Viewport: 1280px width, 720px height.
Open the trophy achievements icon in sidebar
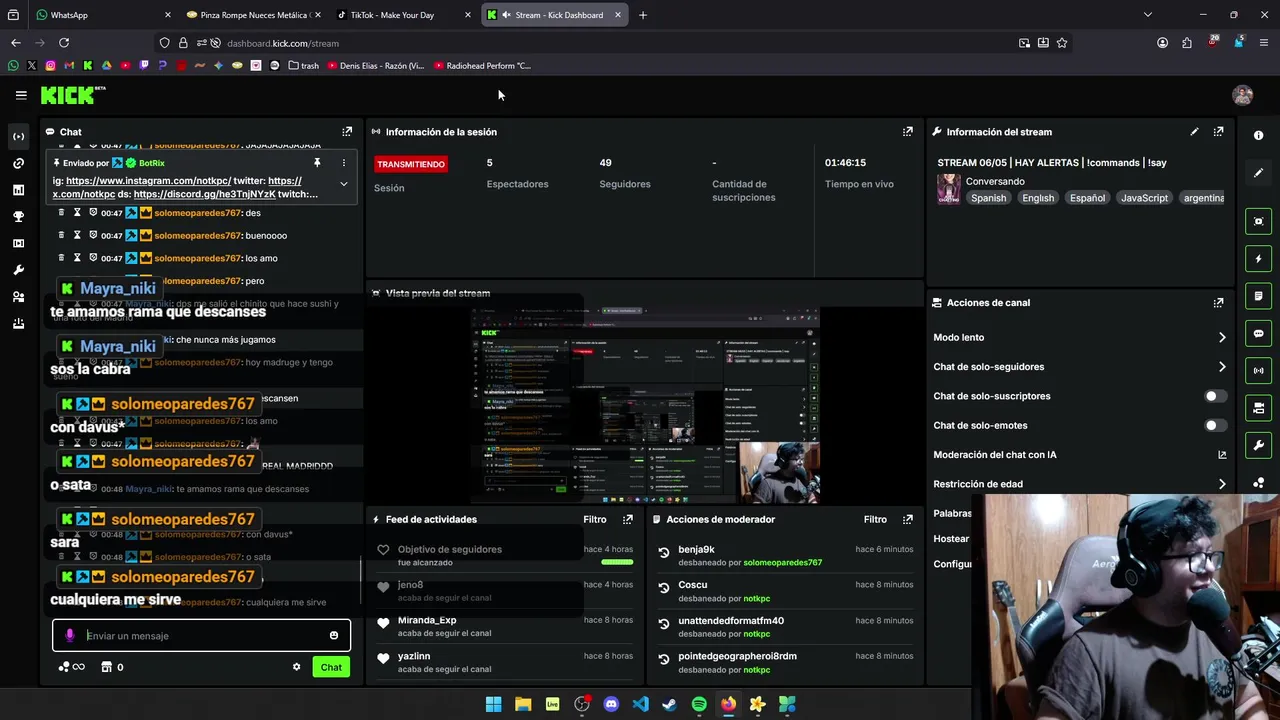tap(18, 216)
